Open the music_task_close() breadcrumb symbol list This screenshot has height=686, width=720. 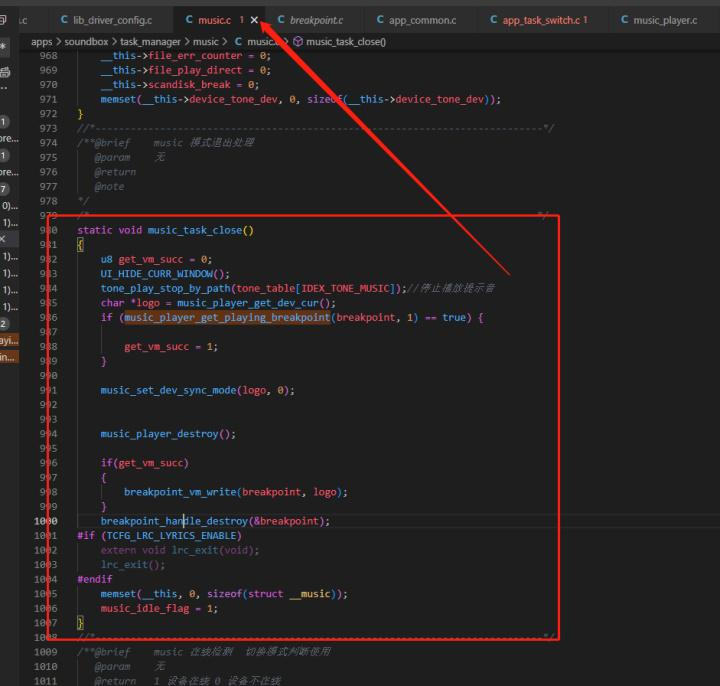click(x=346, y=42)
